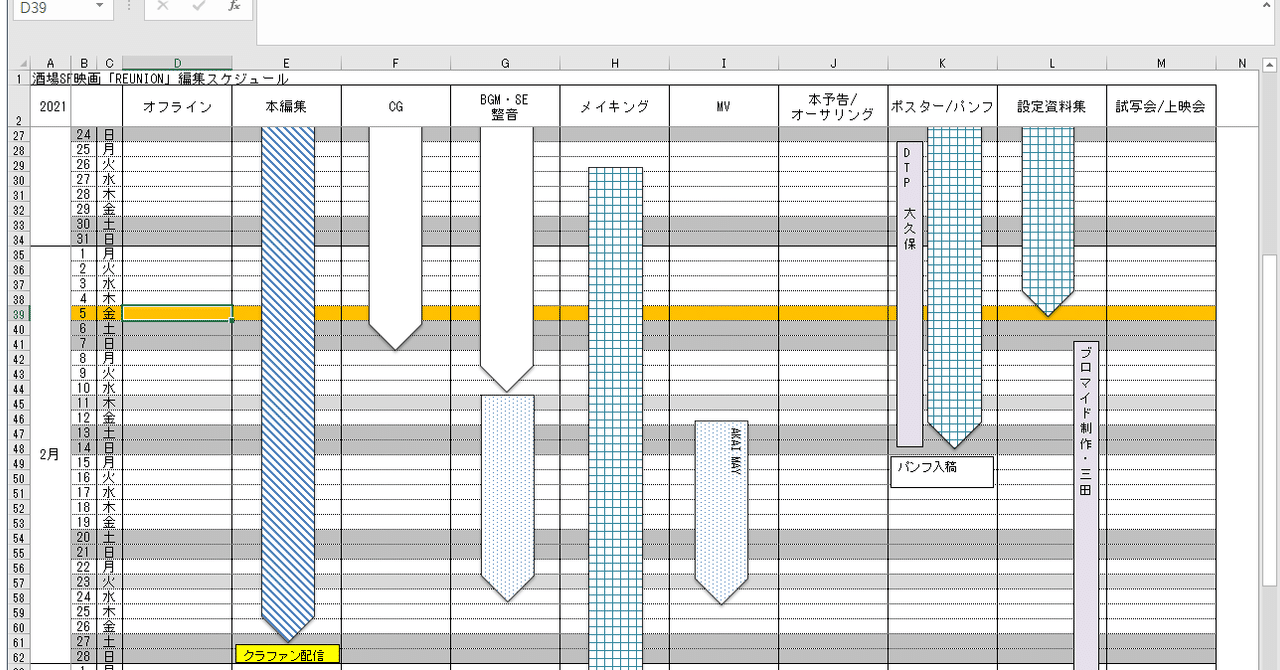1280x670 pixels.
Task: Select the 2021 year cell
Action: click(50, 104)
